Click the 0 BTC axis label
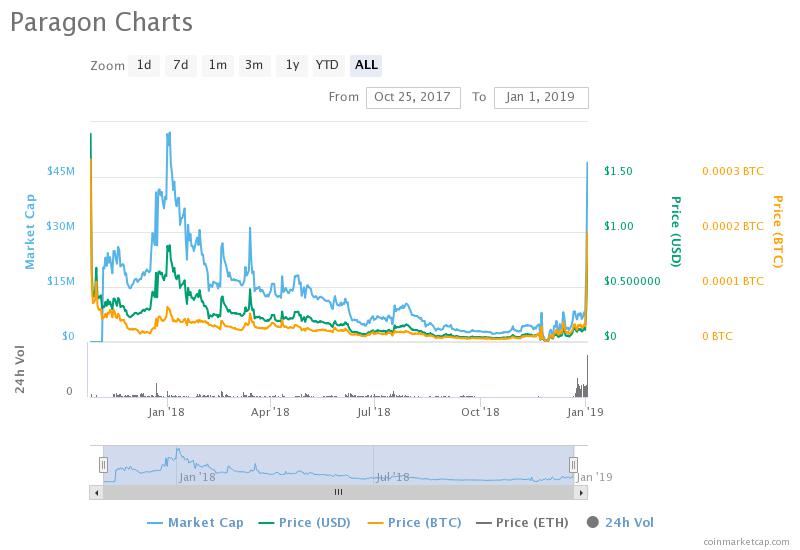 tap(717, 336)
